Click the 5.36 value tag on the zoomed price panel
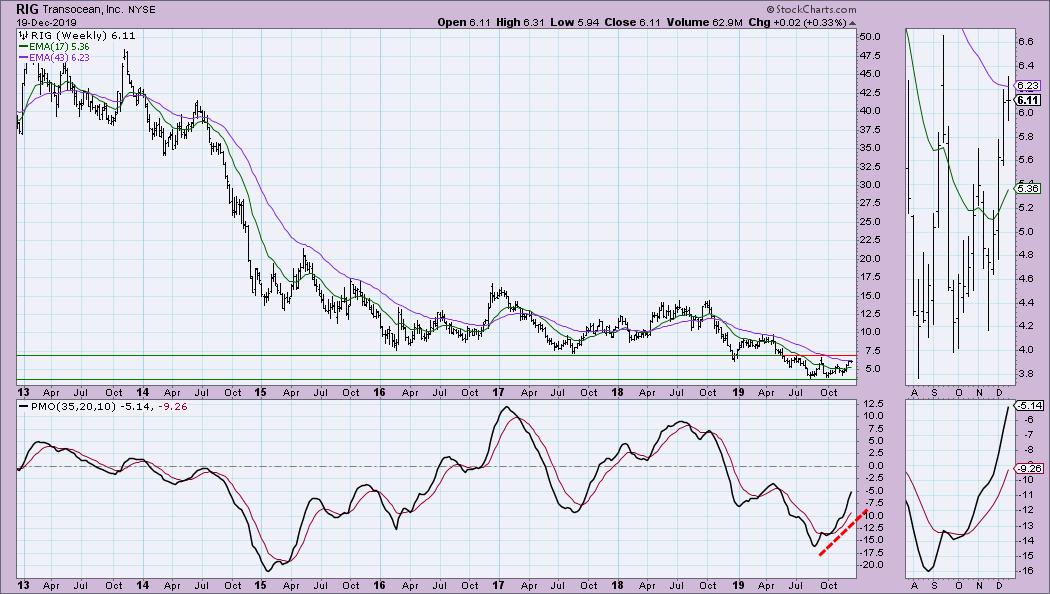This screenshot has width=1050, height=594. coord(1027,189)
